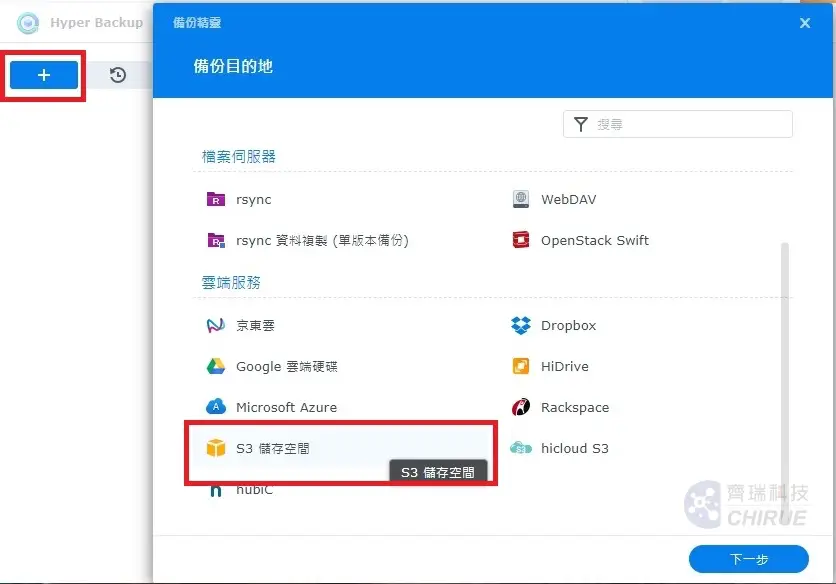Choose the Dropbox label
836x584 pixels.
568,325
